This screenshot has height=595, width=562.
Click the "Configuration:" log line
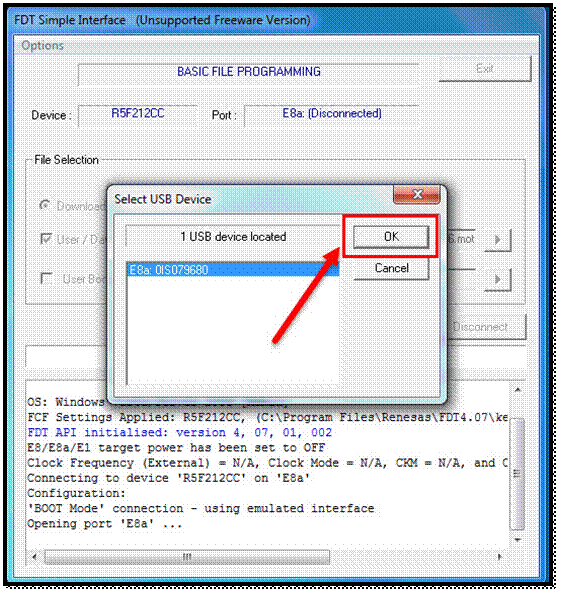pyautogui.click(x=76, y=493)
